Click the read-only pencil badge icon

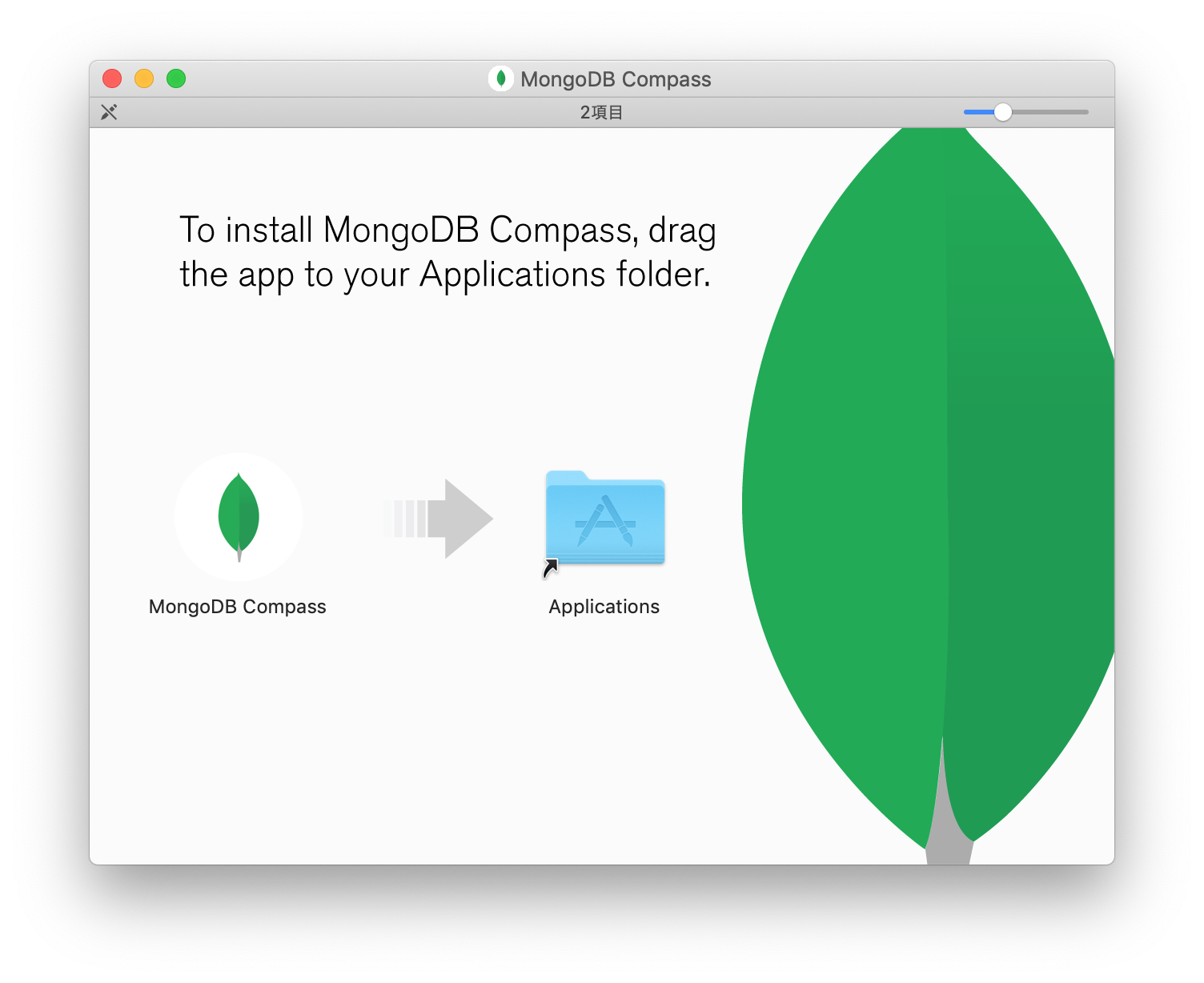110,112
